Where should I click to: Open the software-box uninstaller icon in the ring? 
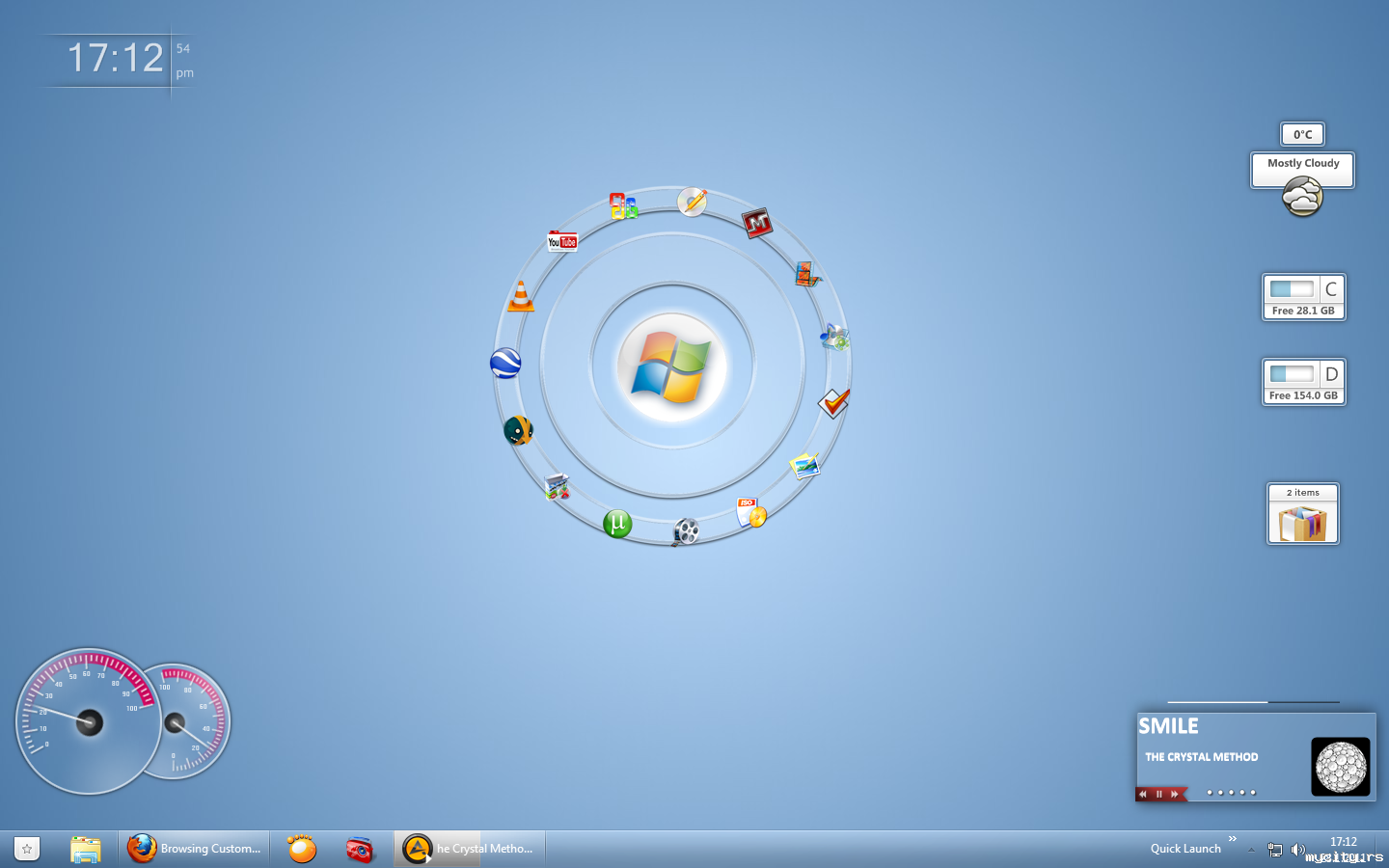[557, 486]
